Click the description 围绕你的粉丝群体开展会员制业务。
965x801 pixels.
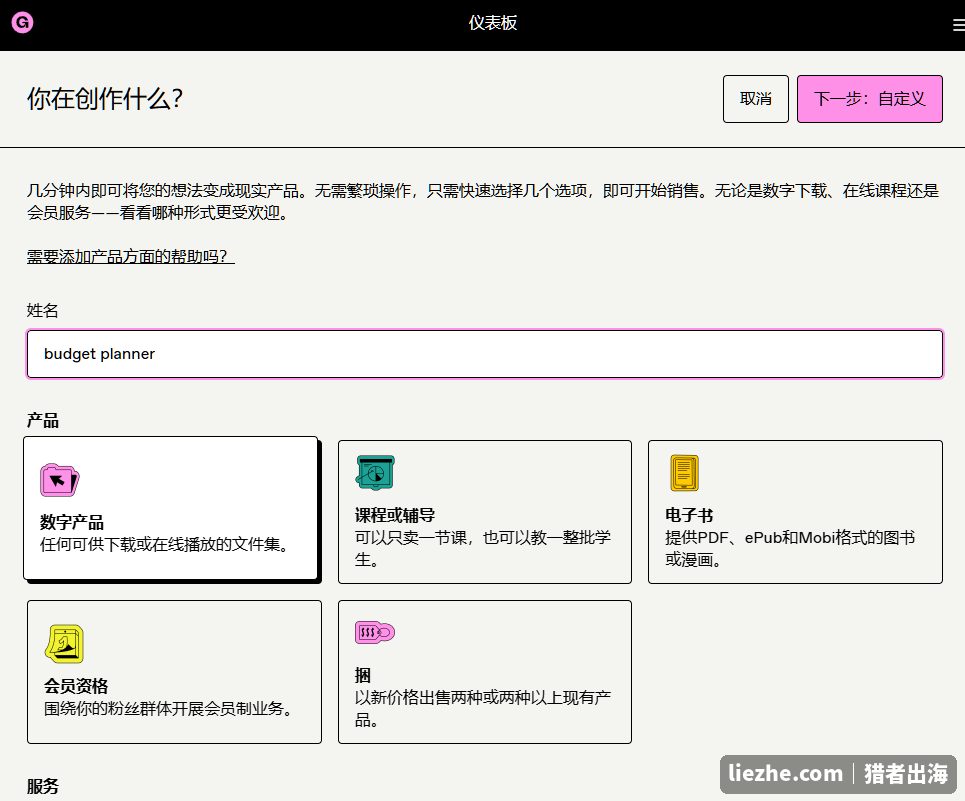tap(168, 709)
